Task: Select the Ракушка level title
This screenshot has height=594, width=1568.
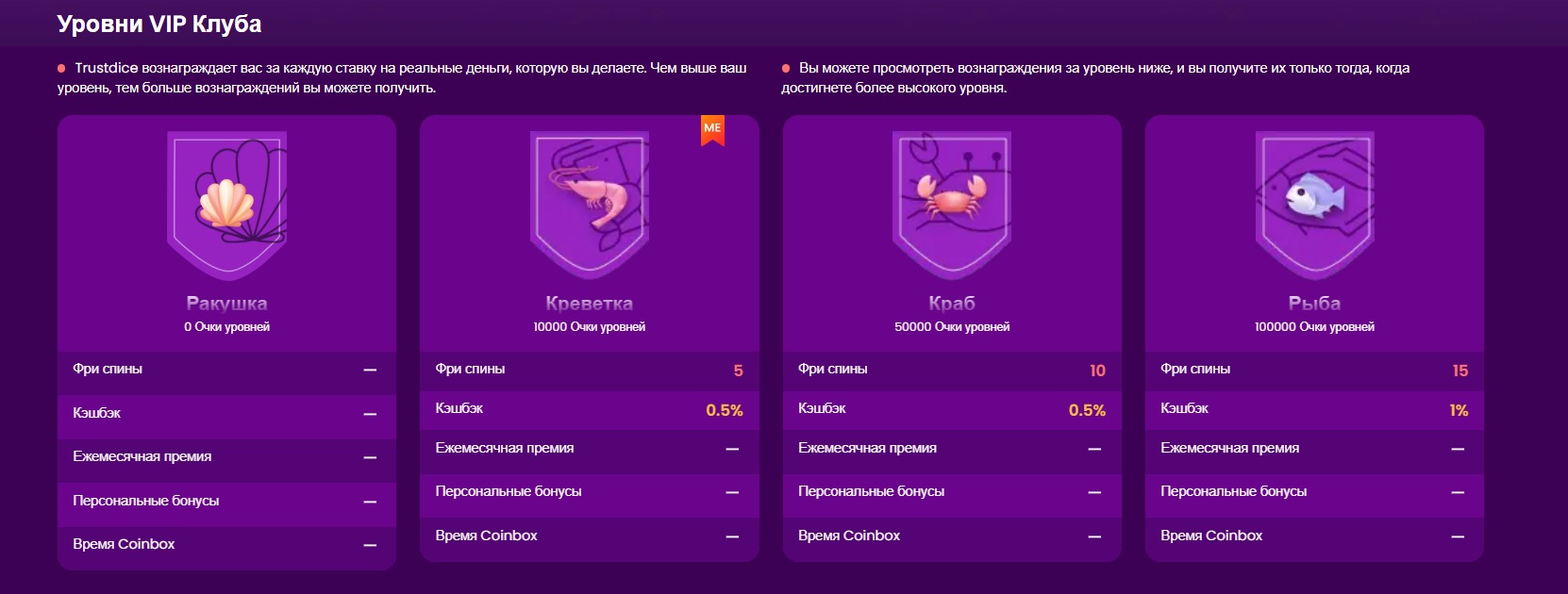Action: [x=226, y=304]
